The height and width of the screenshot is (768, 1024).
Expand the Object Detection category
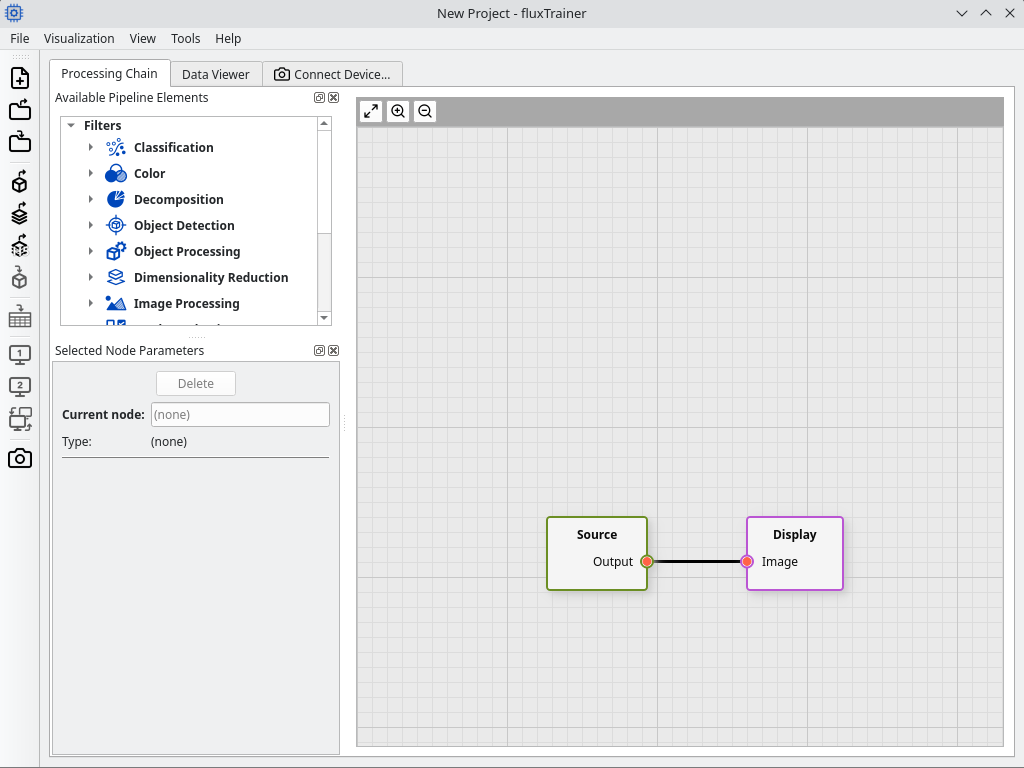(91, 225)
